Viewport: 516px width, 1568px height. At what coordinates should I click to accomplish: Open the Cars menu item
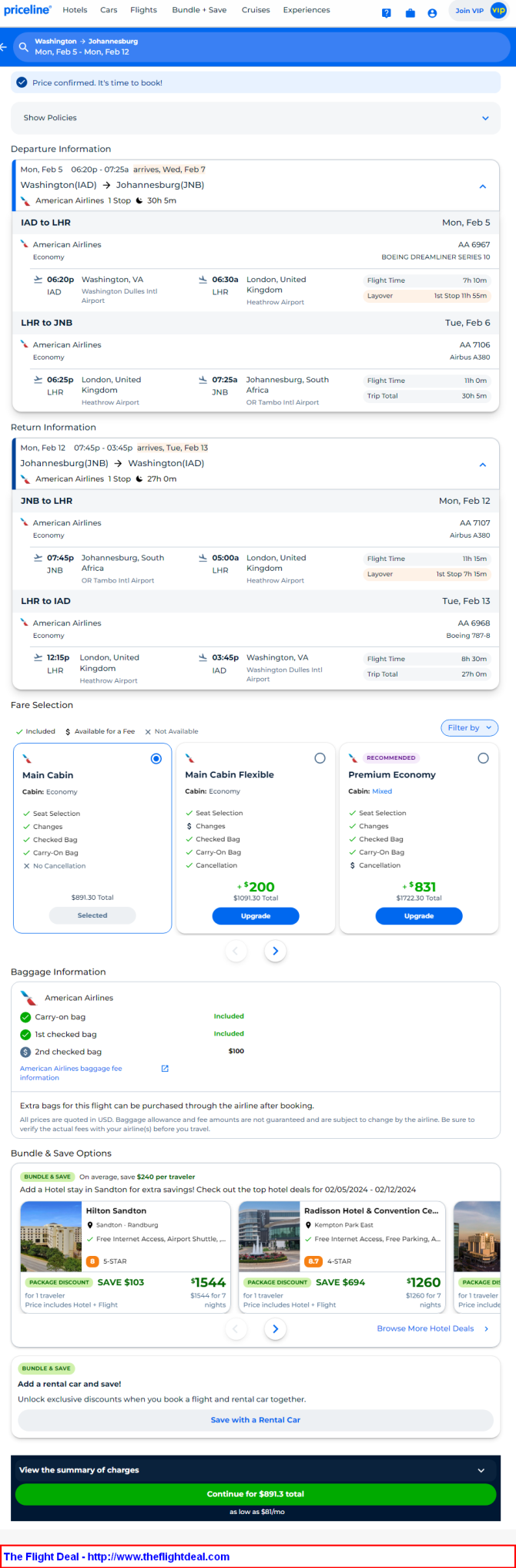109,10
